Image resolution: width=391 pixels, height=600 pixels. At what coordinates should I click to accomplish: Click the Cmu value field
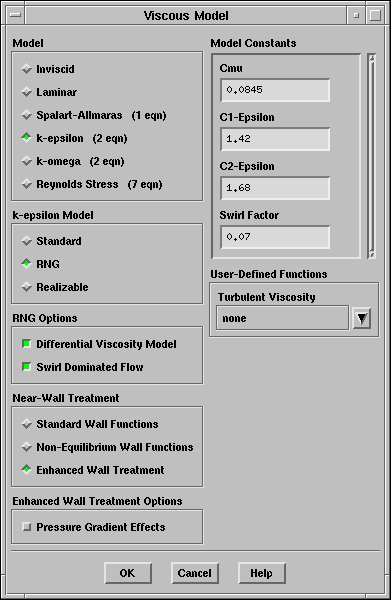275,90
